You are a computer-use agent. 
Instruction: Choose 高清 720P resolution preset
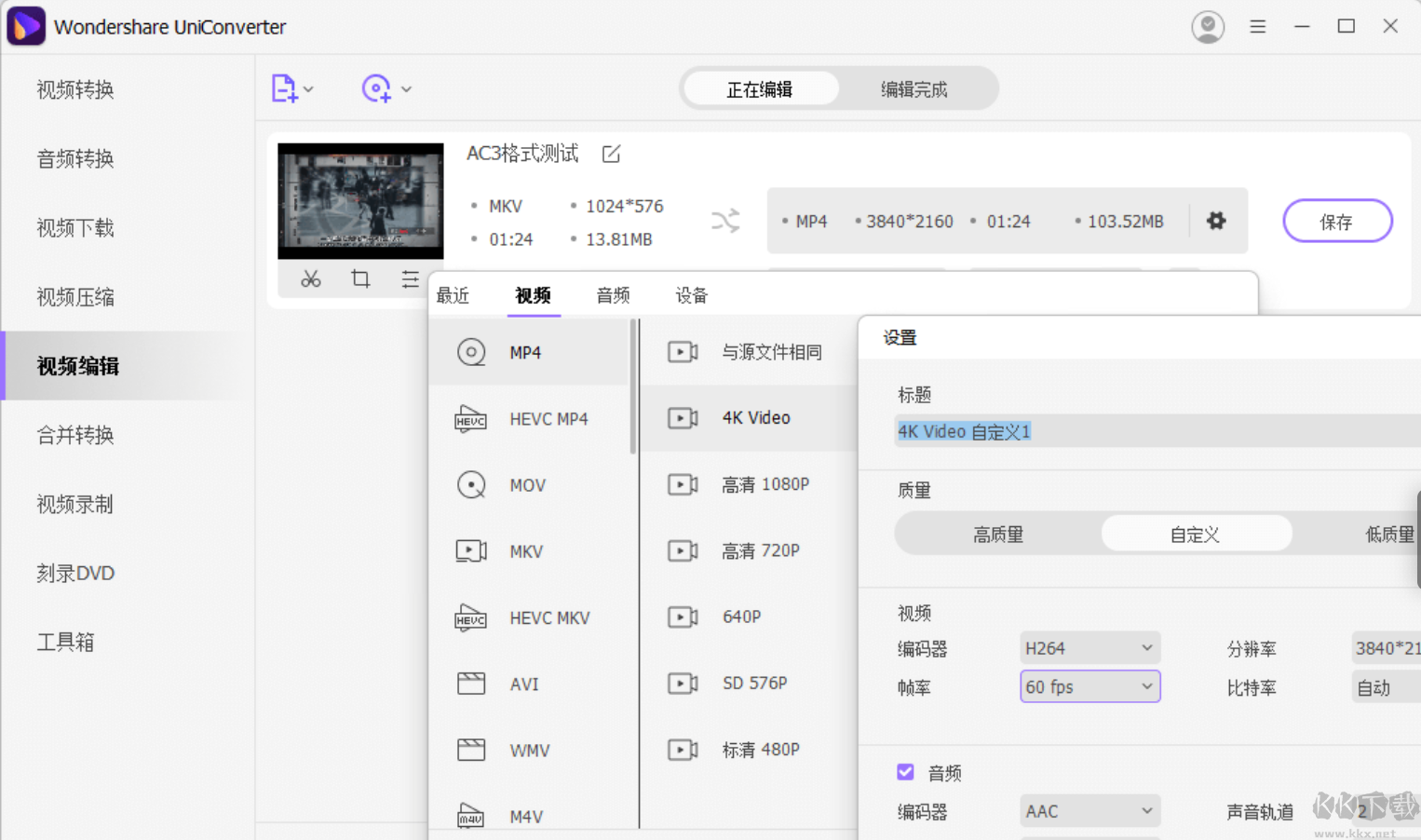tap(749, 550)
